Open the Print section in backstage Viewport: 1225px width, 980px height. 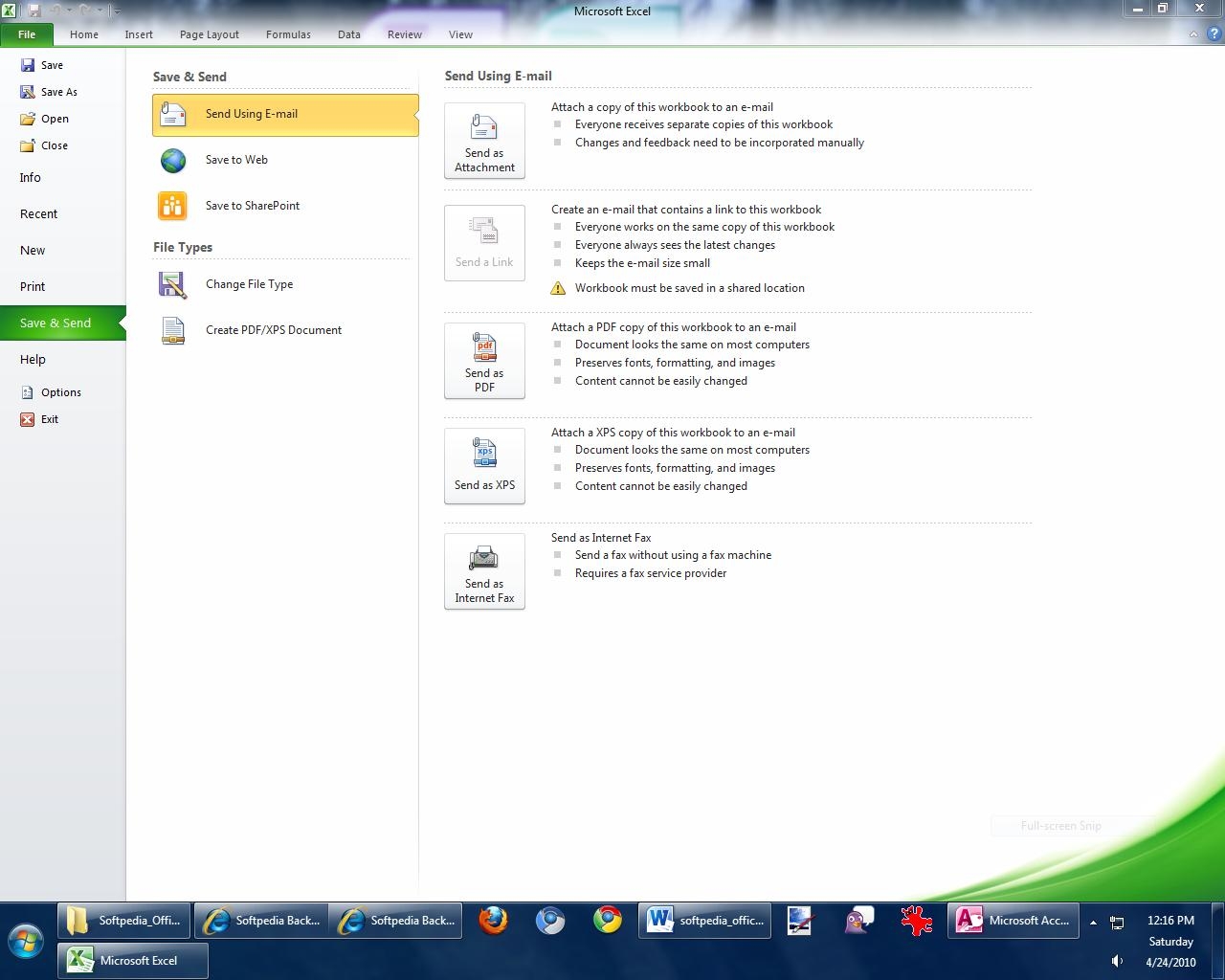click(x=33, y=286)
